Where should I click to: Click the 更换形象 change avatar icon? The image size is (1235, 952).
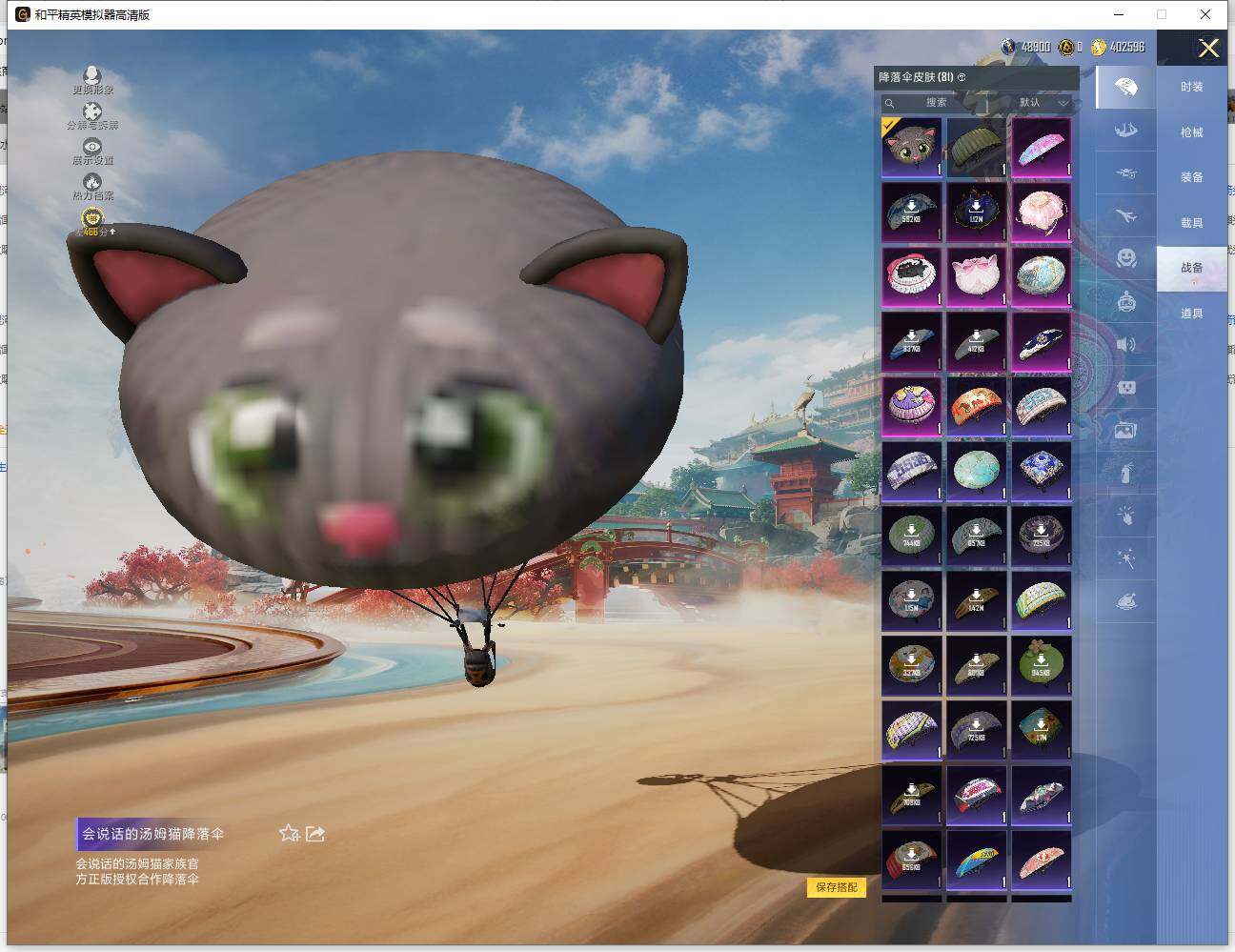(91, 76)
